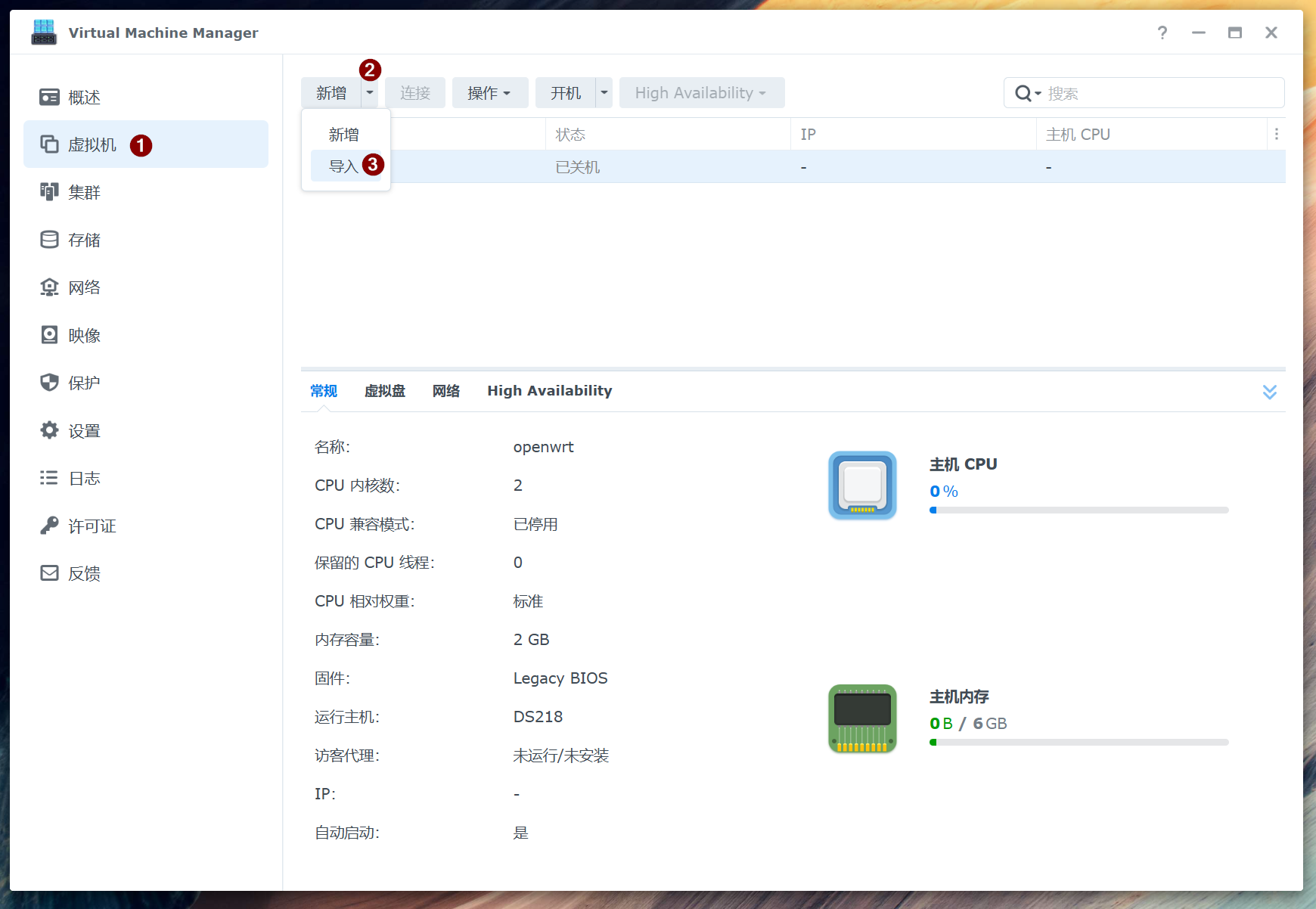Click the help question mark icon
The image size is (1316, 909).
1162,33
